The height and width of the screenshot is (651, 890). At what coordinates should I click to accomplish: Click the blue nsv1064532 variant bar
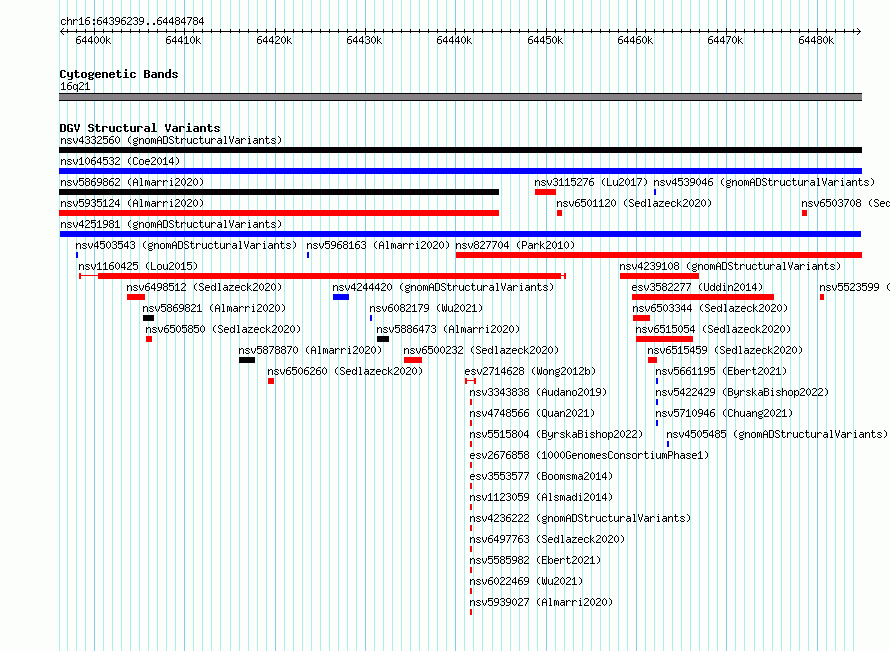[x=460, y=171]
